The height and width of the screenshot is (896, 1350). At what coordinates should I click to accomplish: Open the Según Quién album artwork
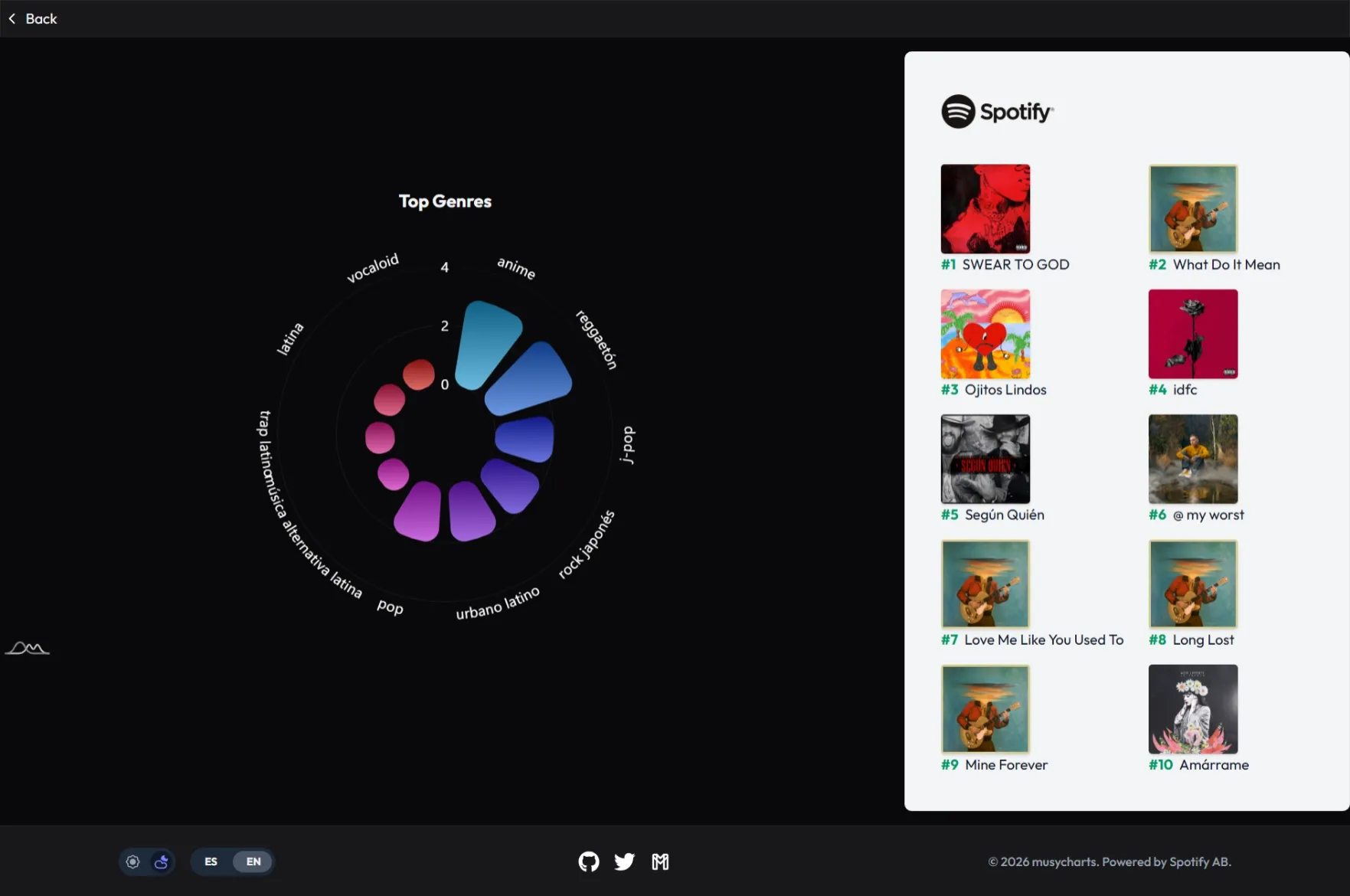[x=986, y=459]
